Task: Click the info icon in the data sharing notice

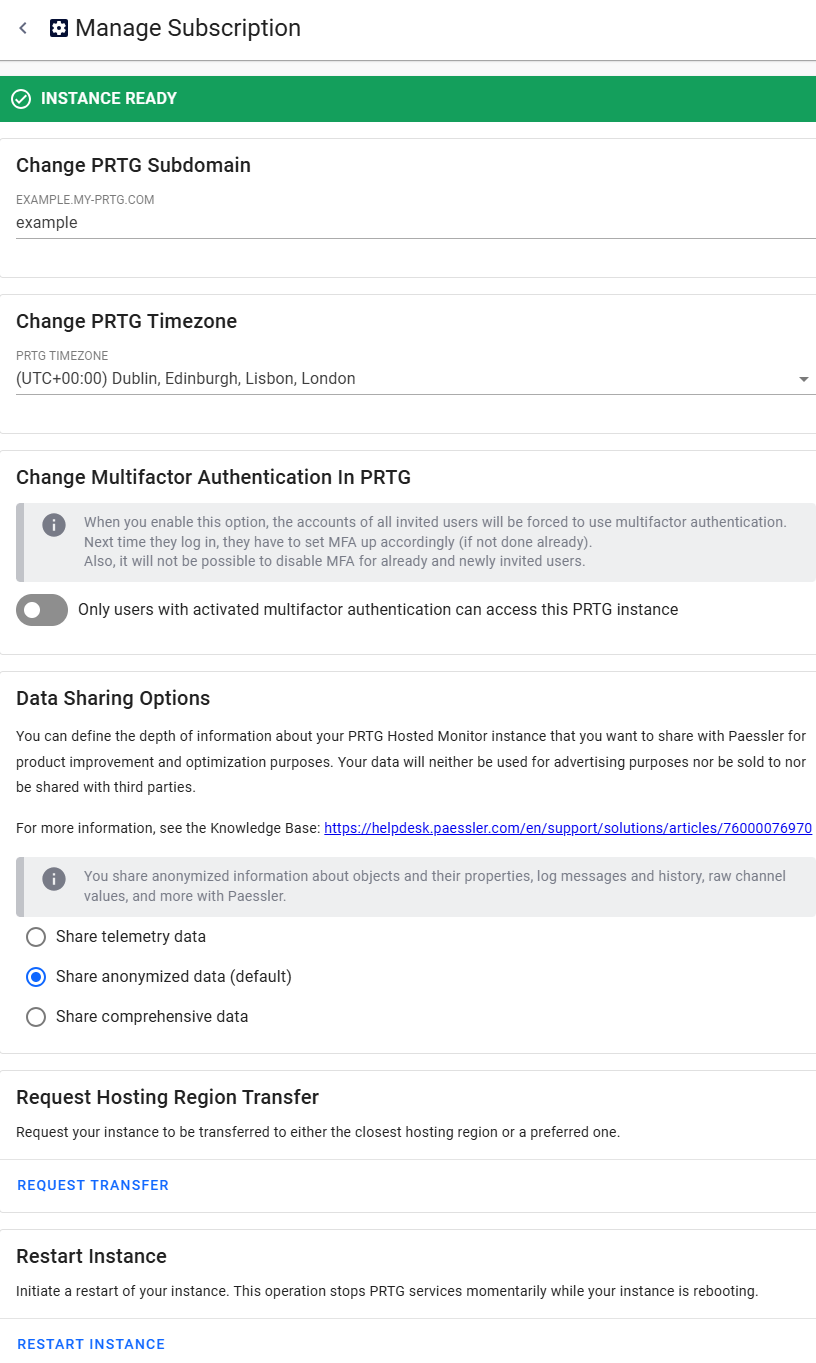Action: point(54,879)
